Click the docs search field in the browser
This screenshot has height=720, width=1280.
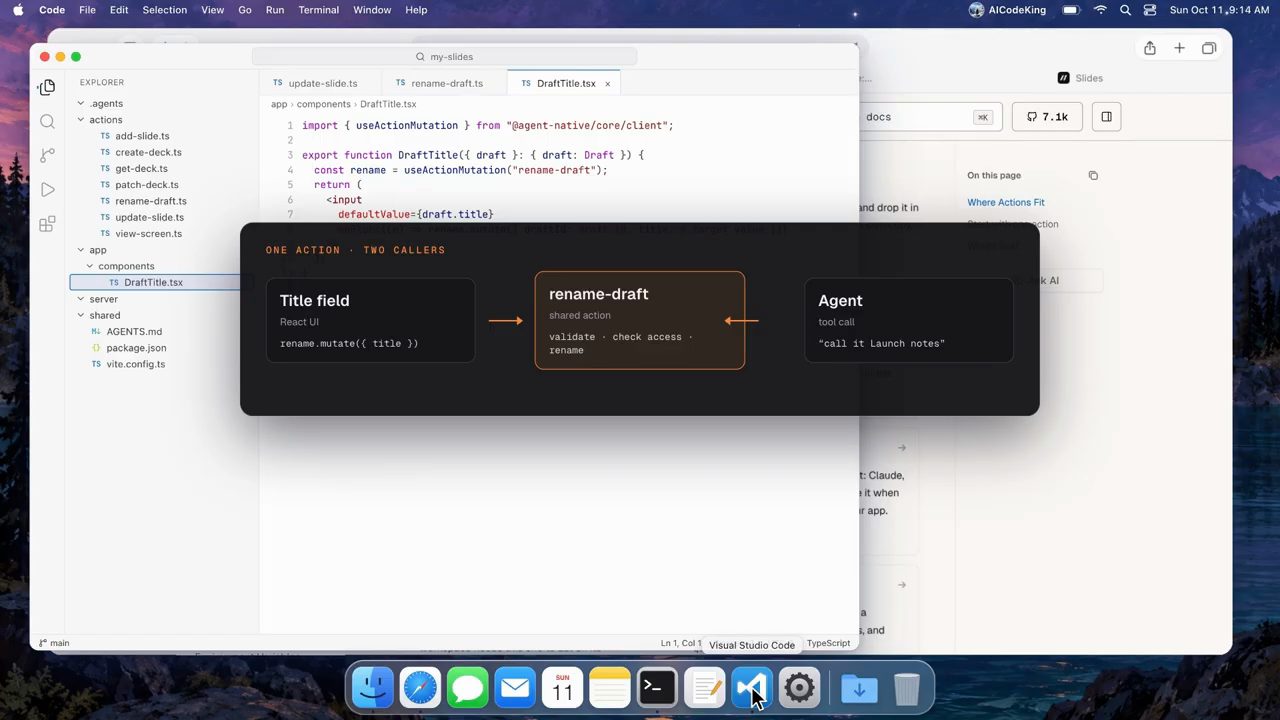(x=929, y=117)
